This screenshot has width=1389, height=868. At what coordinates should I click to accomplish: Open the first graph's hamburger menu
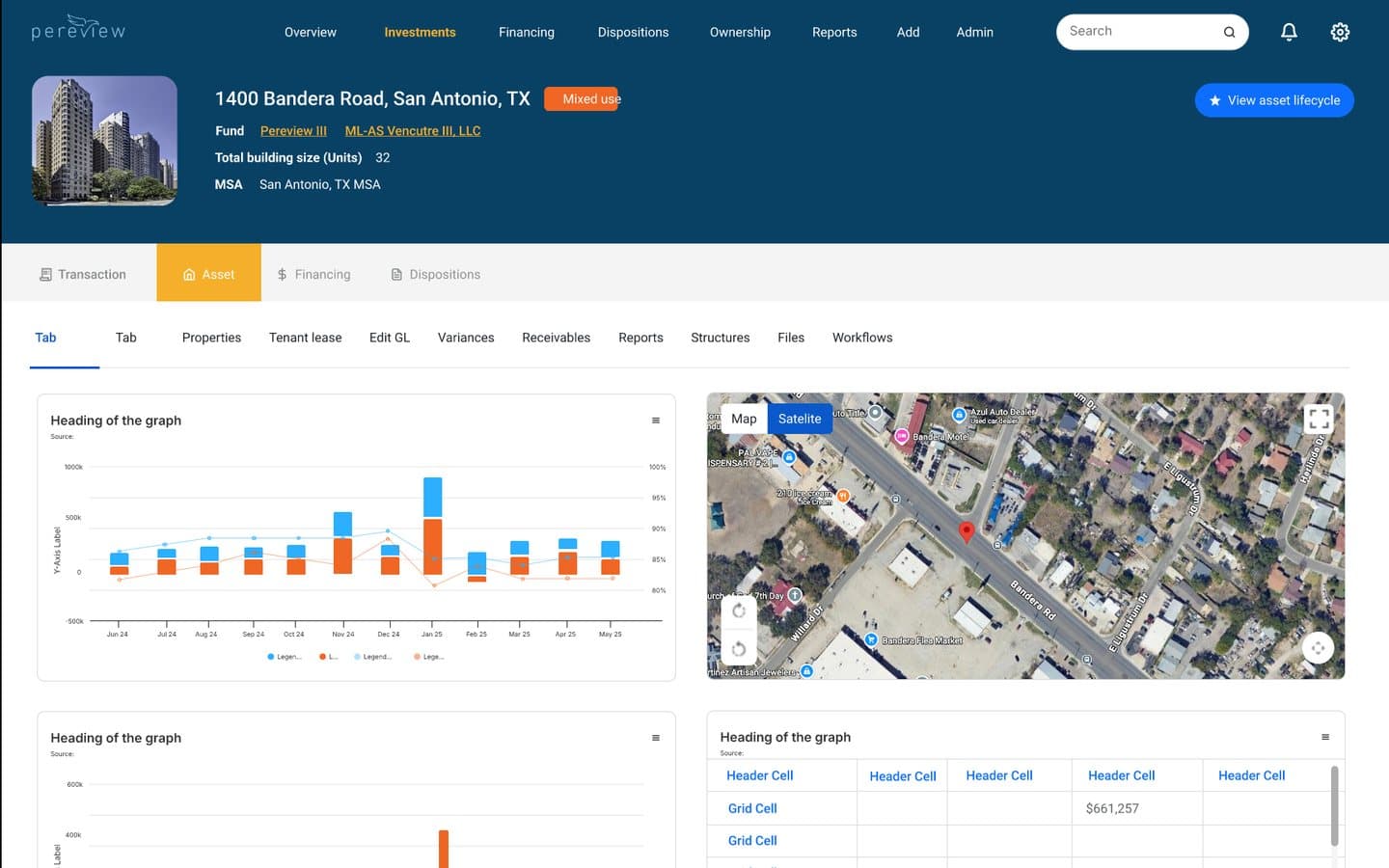656,420
